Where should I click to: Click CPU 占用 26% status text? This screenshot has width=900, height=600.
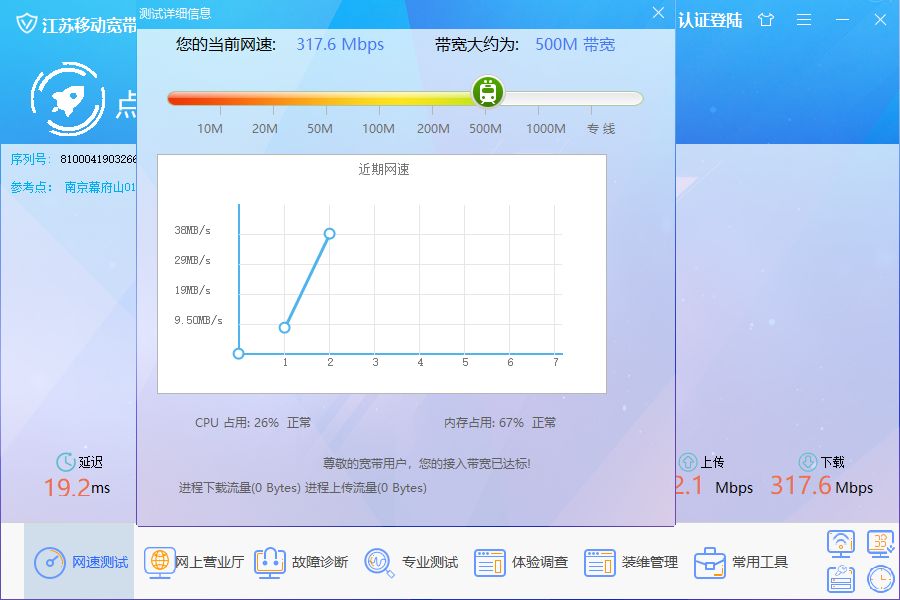(x=253, y=423)
